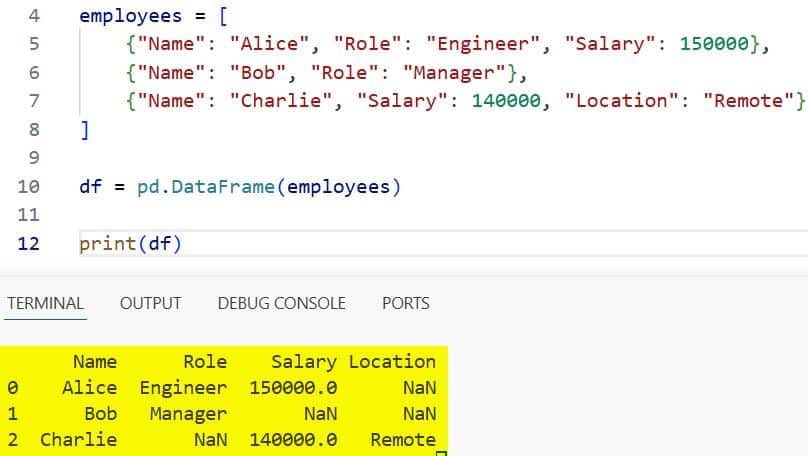Click the "Charlie" string on line 7
This screenshot has height=456, width=808.
pyautogui.click(x=281, y=101)
